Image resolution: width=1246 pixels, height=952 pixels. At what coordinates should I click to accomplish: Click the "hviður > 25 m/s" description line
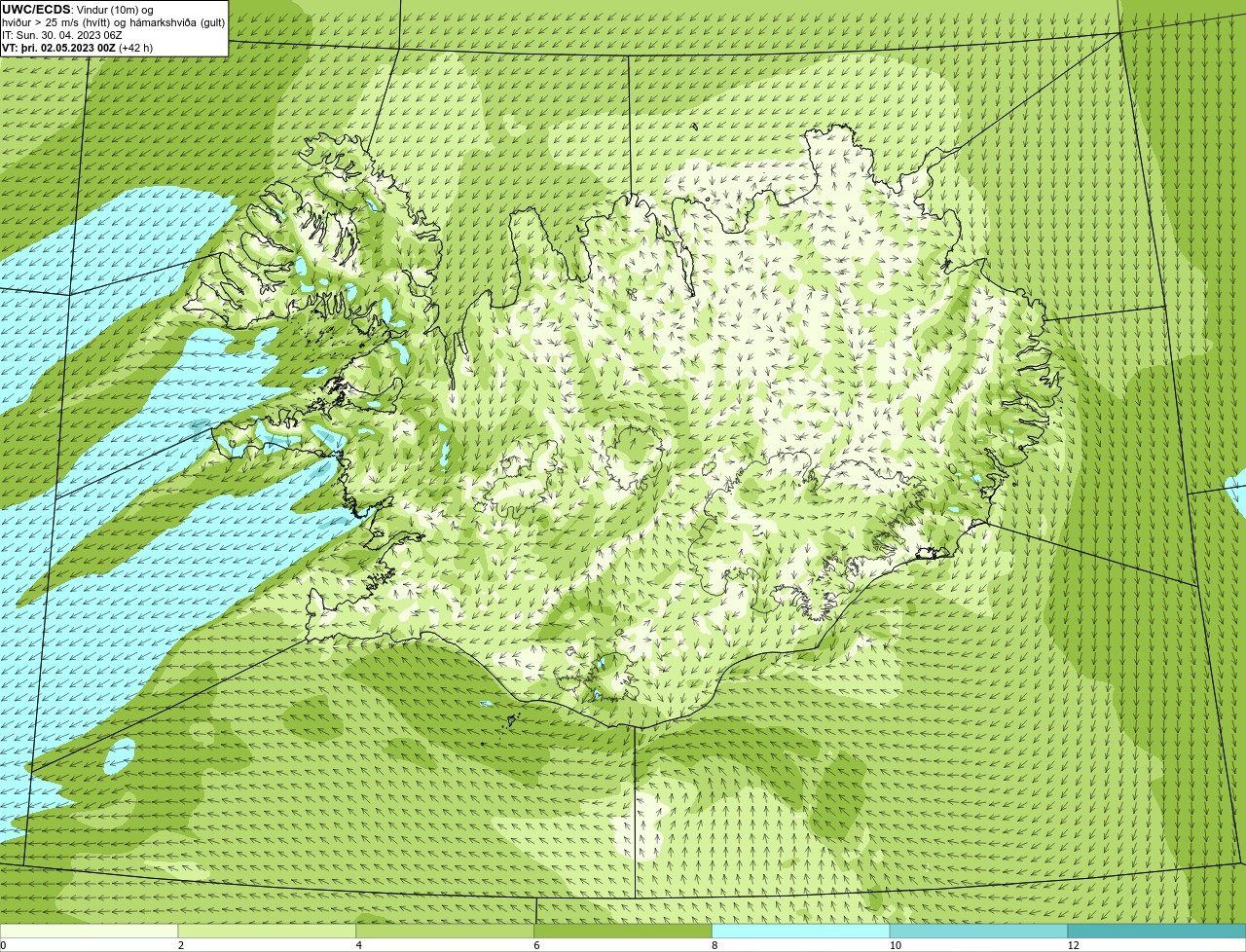[x=113, y=22]
